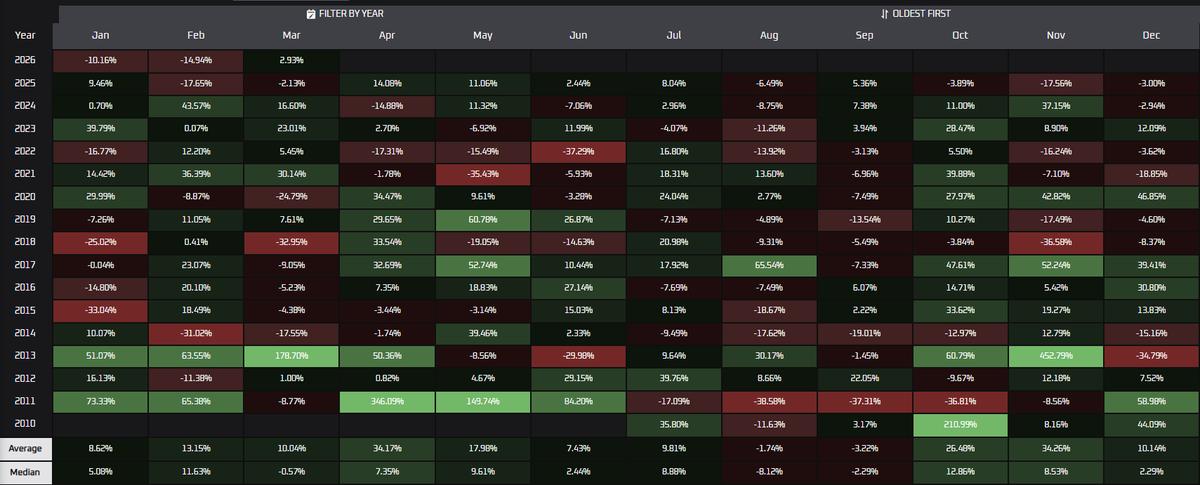Screen dimensions: 1200x485
Task: Select the Year column header
Action: 25,35
